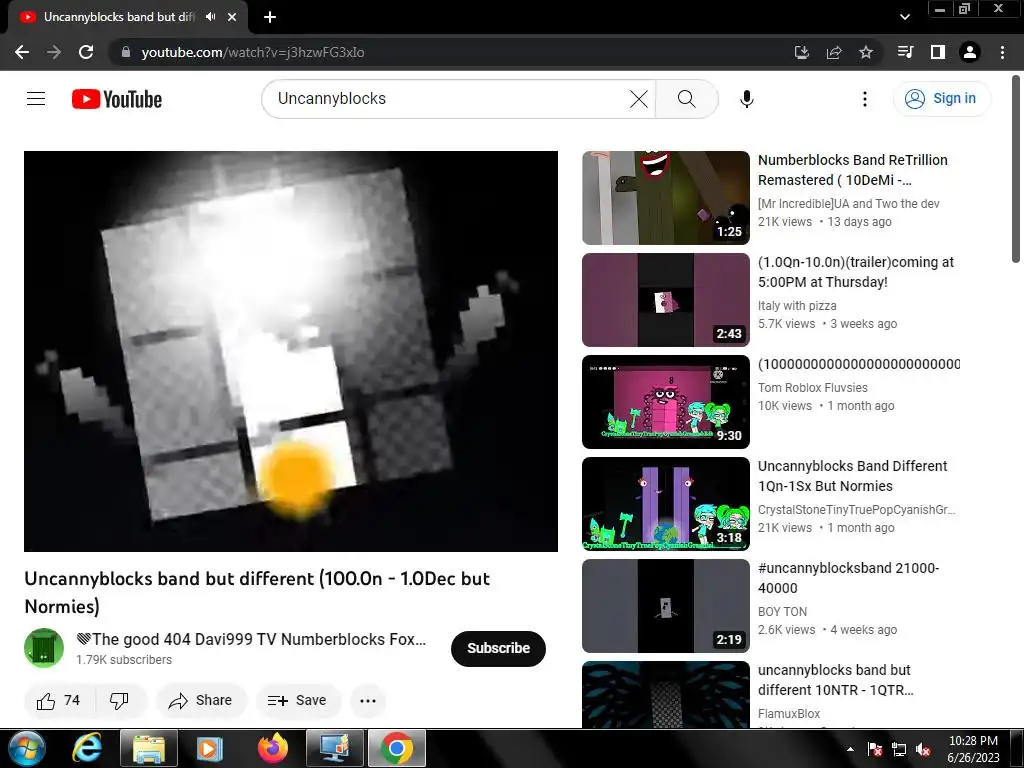The height and width of the screenshot is (768, 1024).
Task: Click the YouTube logo
Action: tap(117, 99)
